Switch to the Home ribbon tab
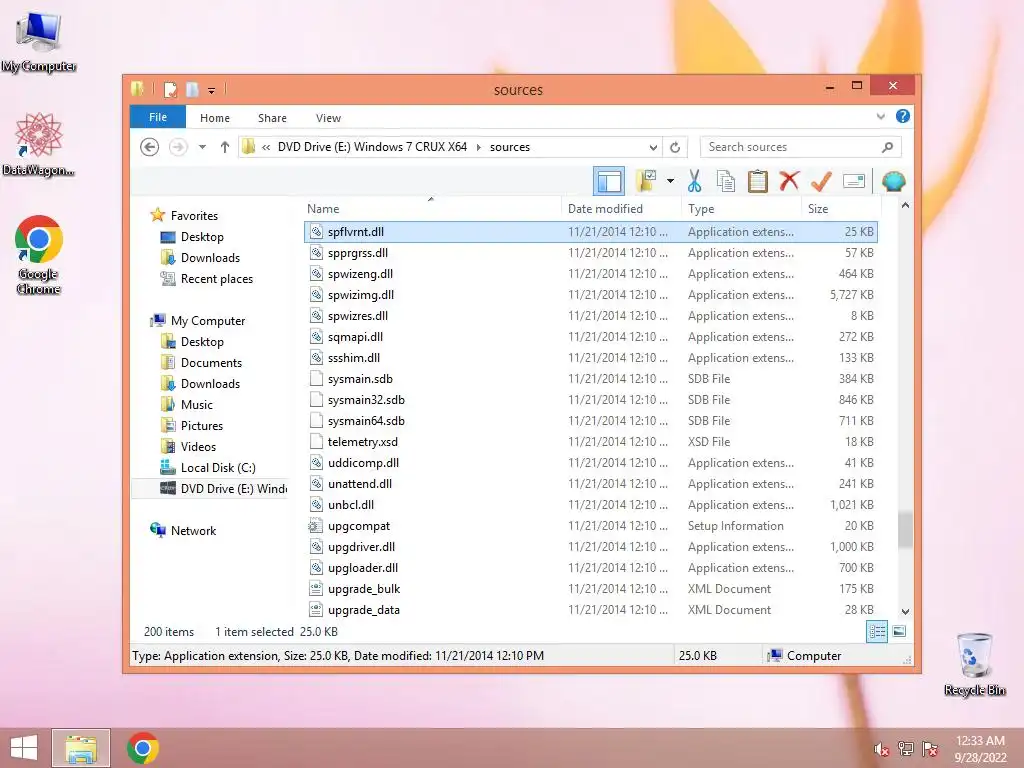The width and height of the screenshot is (1024, 768). pyautogui.click(x=215, y=118)
